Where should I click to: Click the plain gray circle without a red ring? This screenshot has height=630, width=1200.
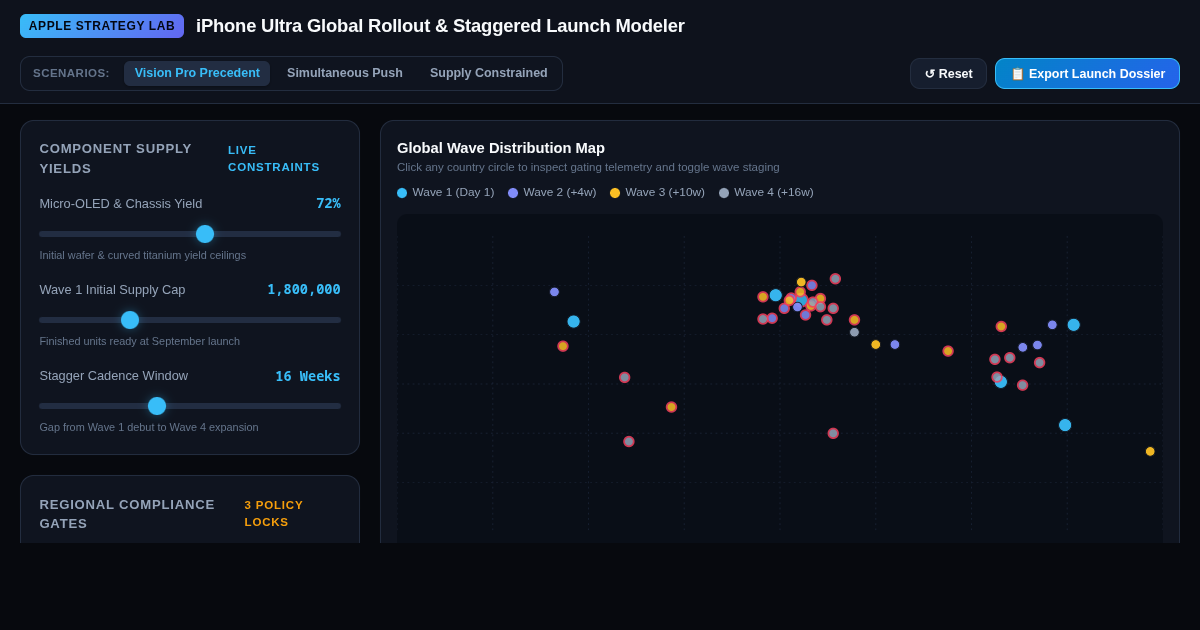(x=854, y=332)
